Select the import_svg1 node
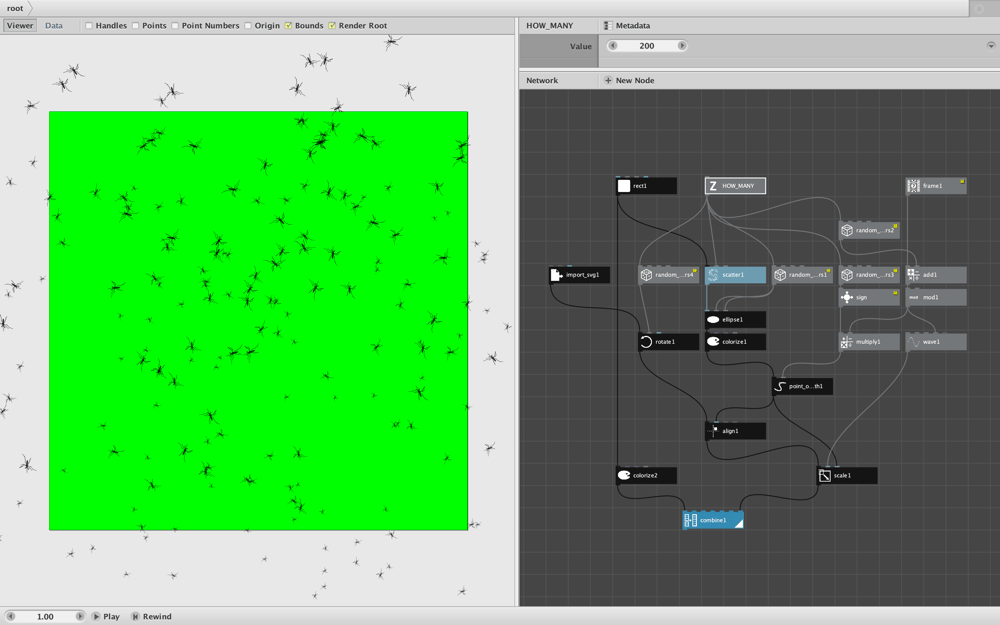Image resolution: width=1000 pixels, height=625 pixels. coord(579,275)
